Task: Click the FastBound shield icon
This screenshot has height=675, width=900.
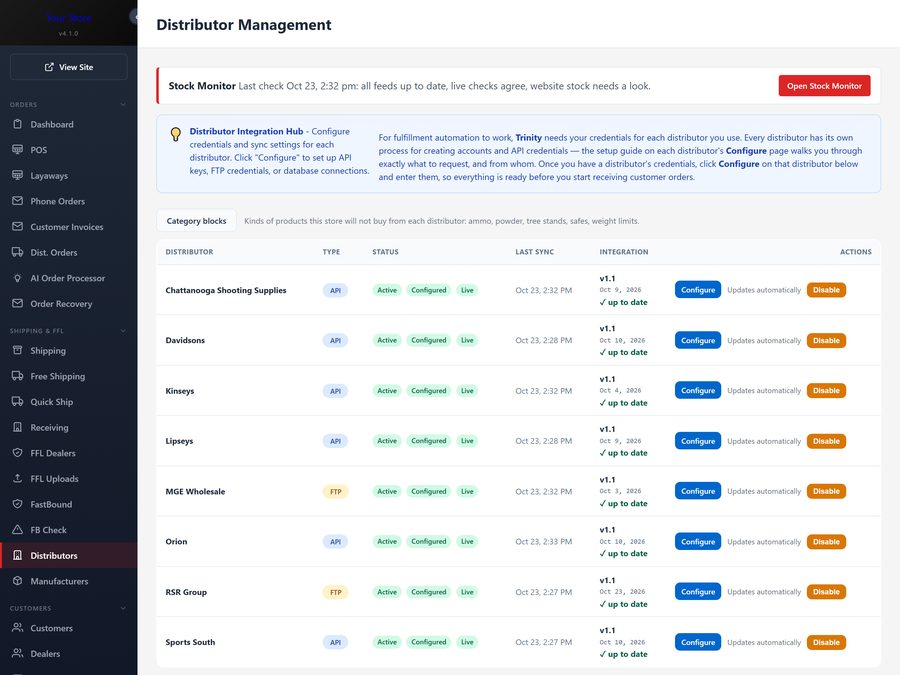Action: (x=17, y=504)
